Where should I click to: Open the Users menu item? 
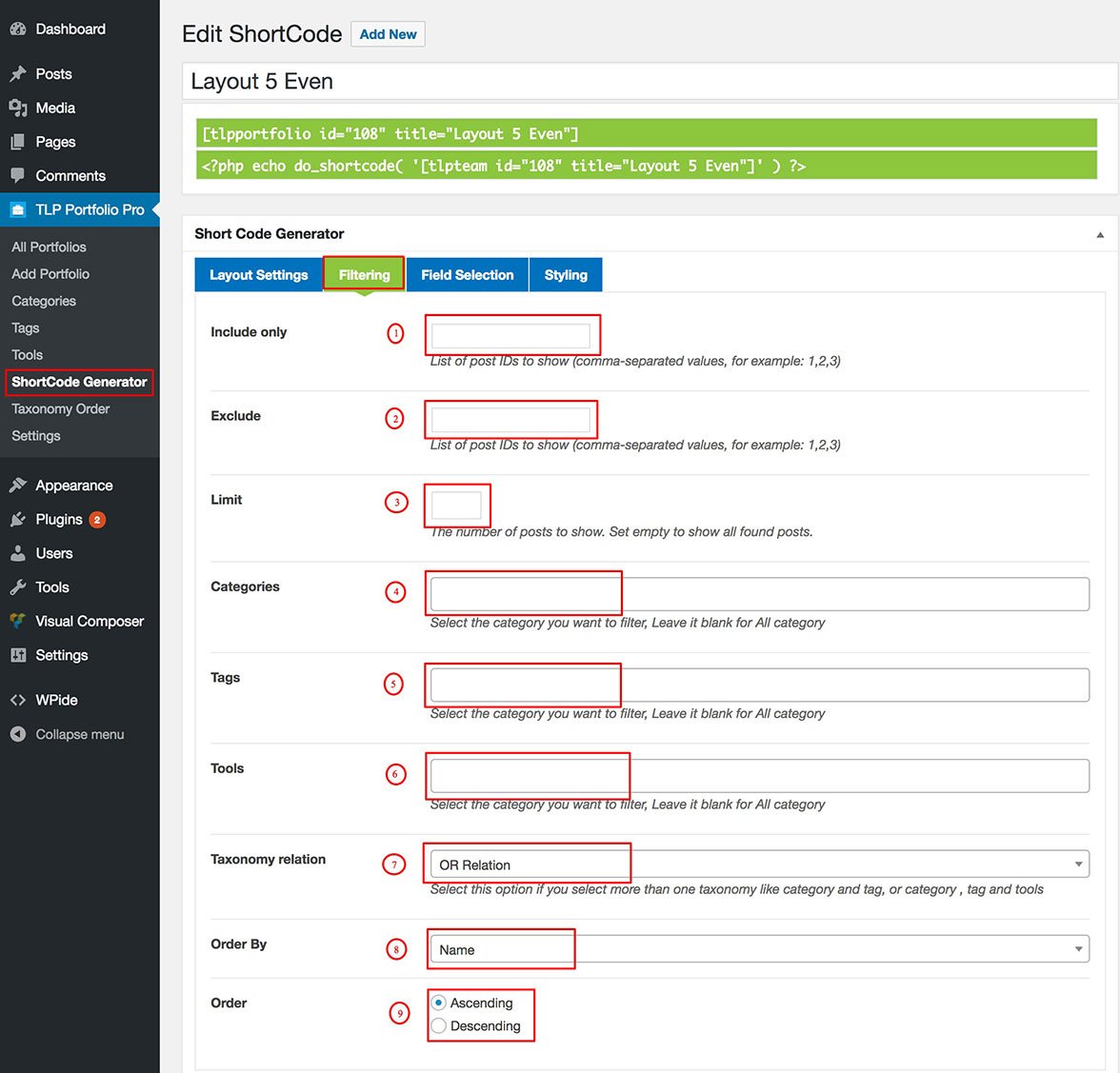point(80,553)
